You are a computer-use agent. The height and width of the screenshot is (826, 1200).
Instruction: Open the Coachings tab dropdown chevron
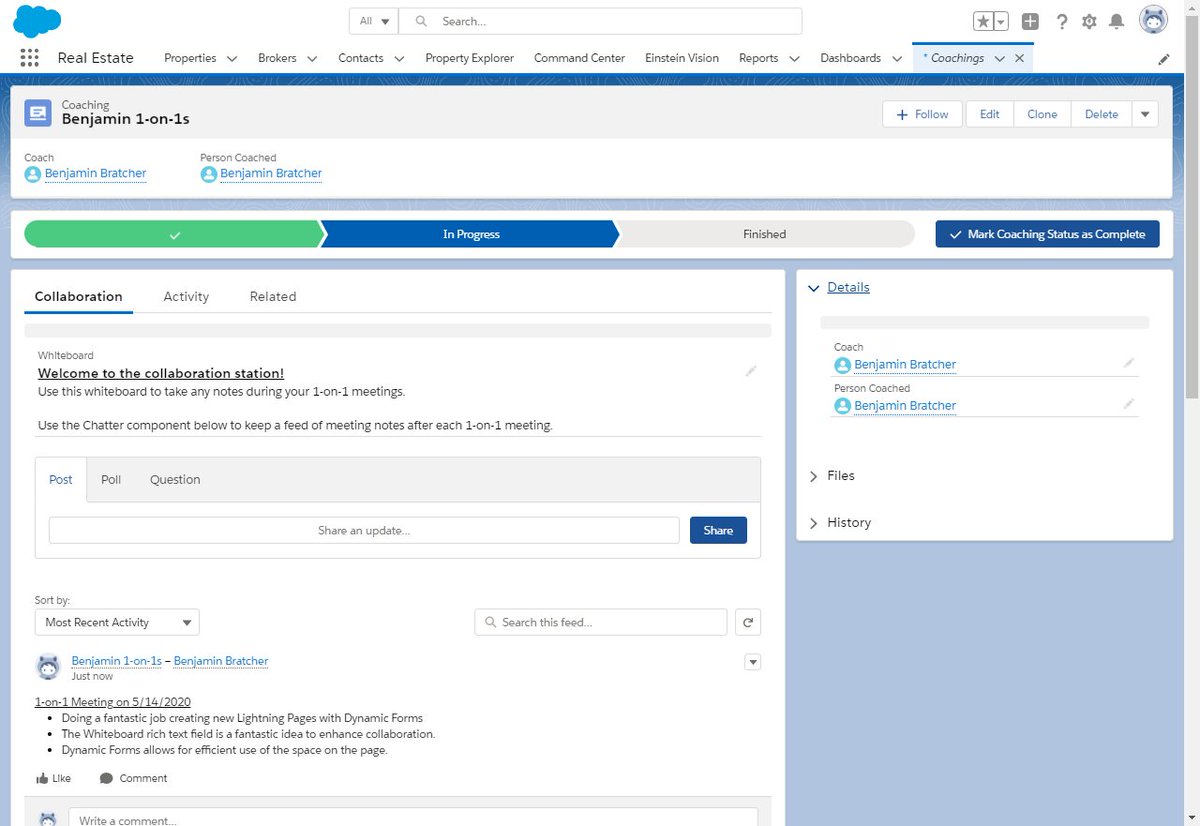999,59
